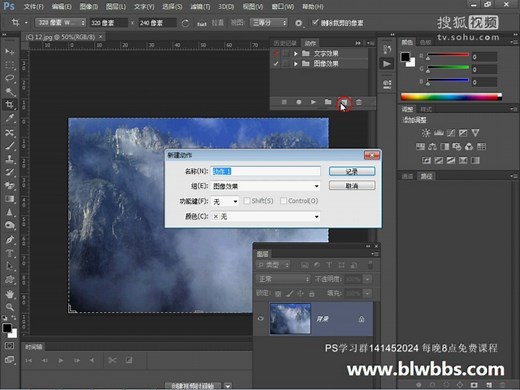Click the Delete trash icon in Actions panel

[359, 102]
